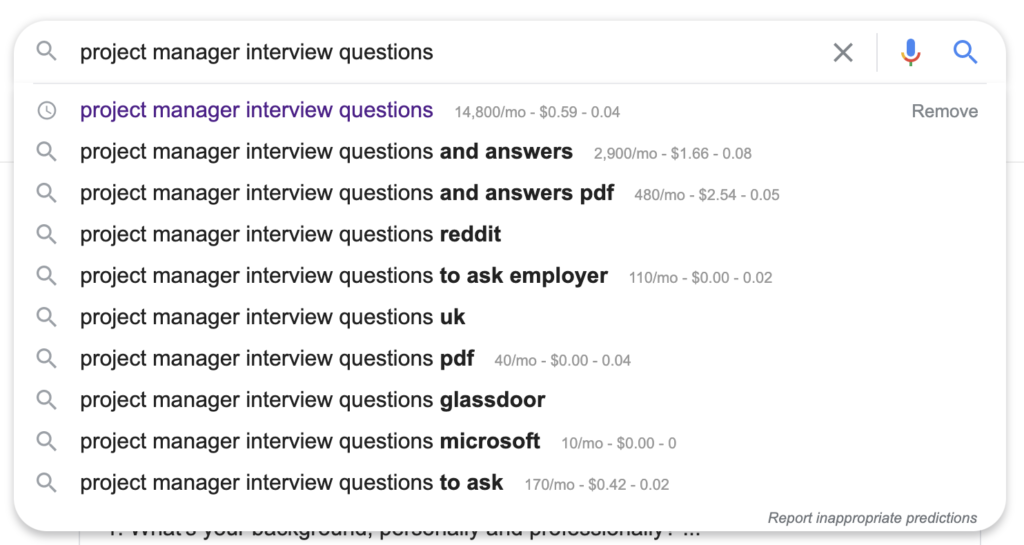Image resolution: width=1024 pixels, height=545 pixels.
Task: Click the magnifier icon beside the glassdoor suggestion
Action: coord(46,399)
